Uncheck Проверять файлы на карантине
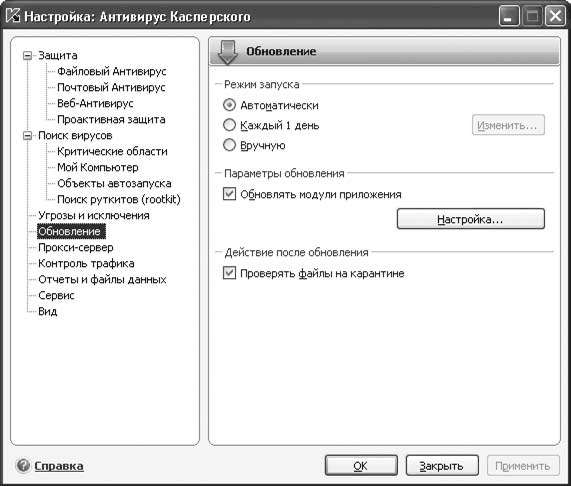571x486 pixels. pos(229,273)
